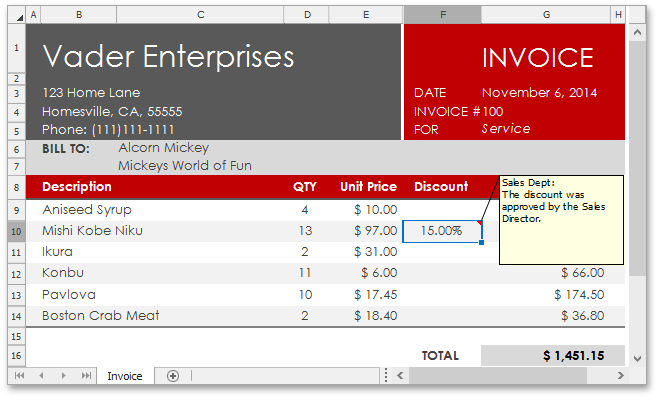Click the vertical scrollbar thumb
The height and width of the screenshot is (400, 660).
point(636,150)
